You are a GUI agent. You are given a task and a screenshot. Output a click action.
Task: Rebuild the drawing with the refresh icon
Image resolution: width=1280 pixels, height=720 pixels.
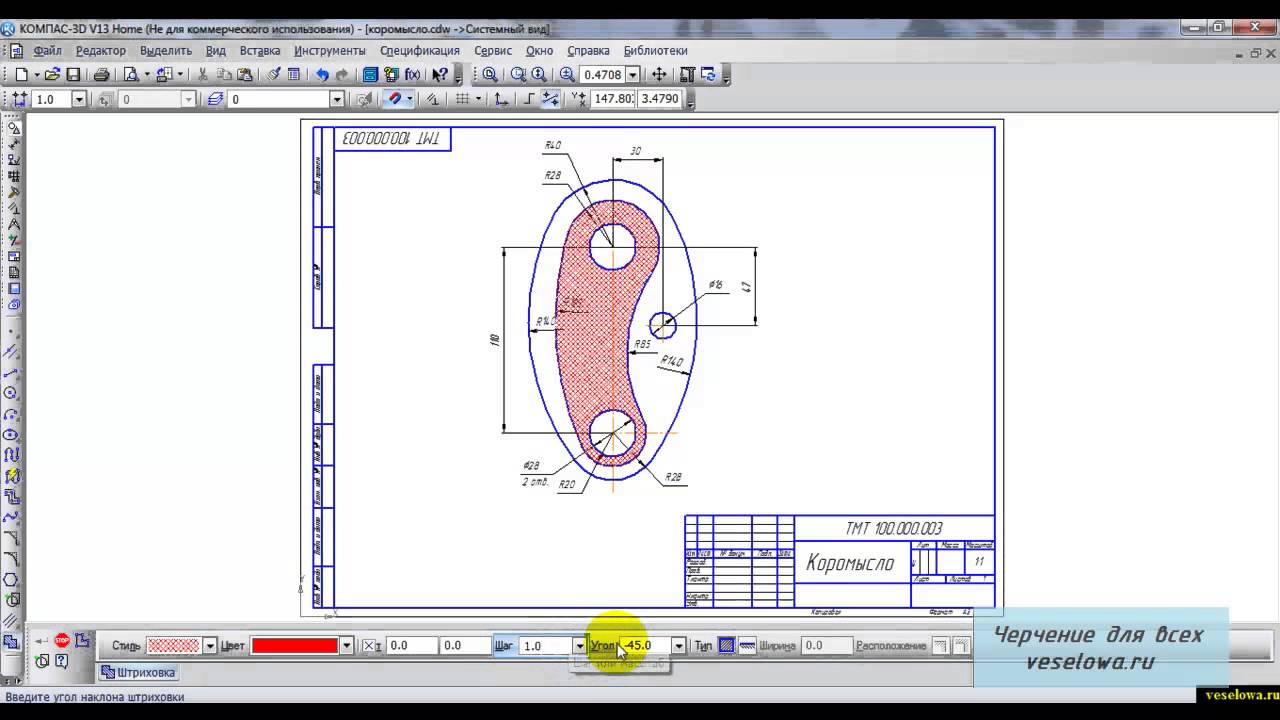709,74
